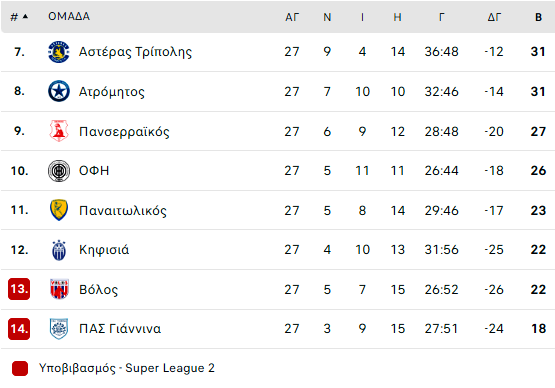
Task: Click the red 13. relegation position badge
Action: (x=19, y=289)
